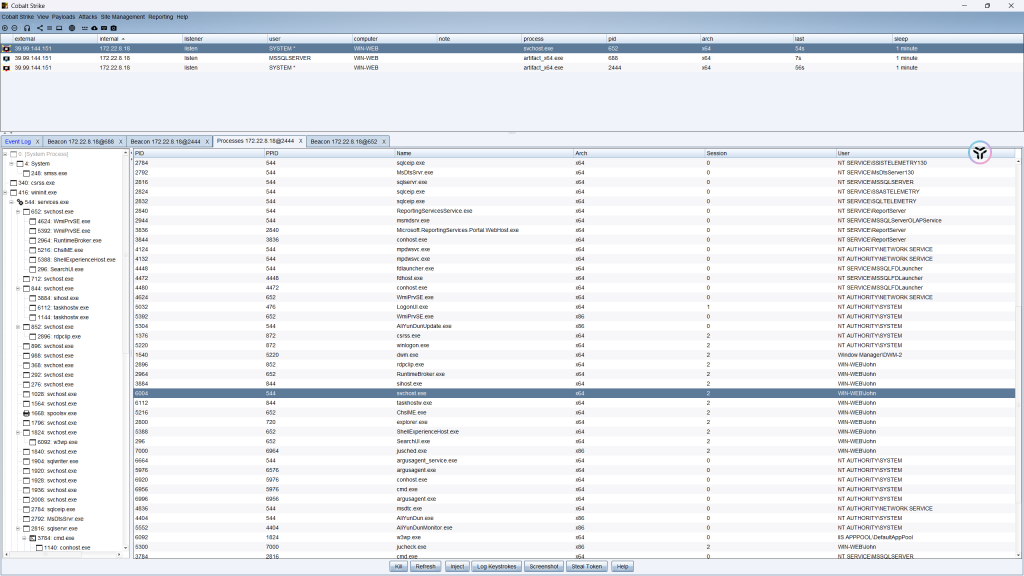Open listeners via the headphones toolbar icon
Image resolution: width=1024 pixels, height=576 pixels.
coord(27,28)
